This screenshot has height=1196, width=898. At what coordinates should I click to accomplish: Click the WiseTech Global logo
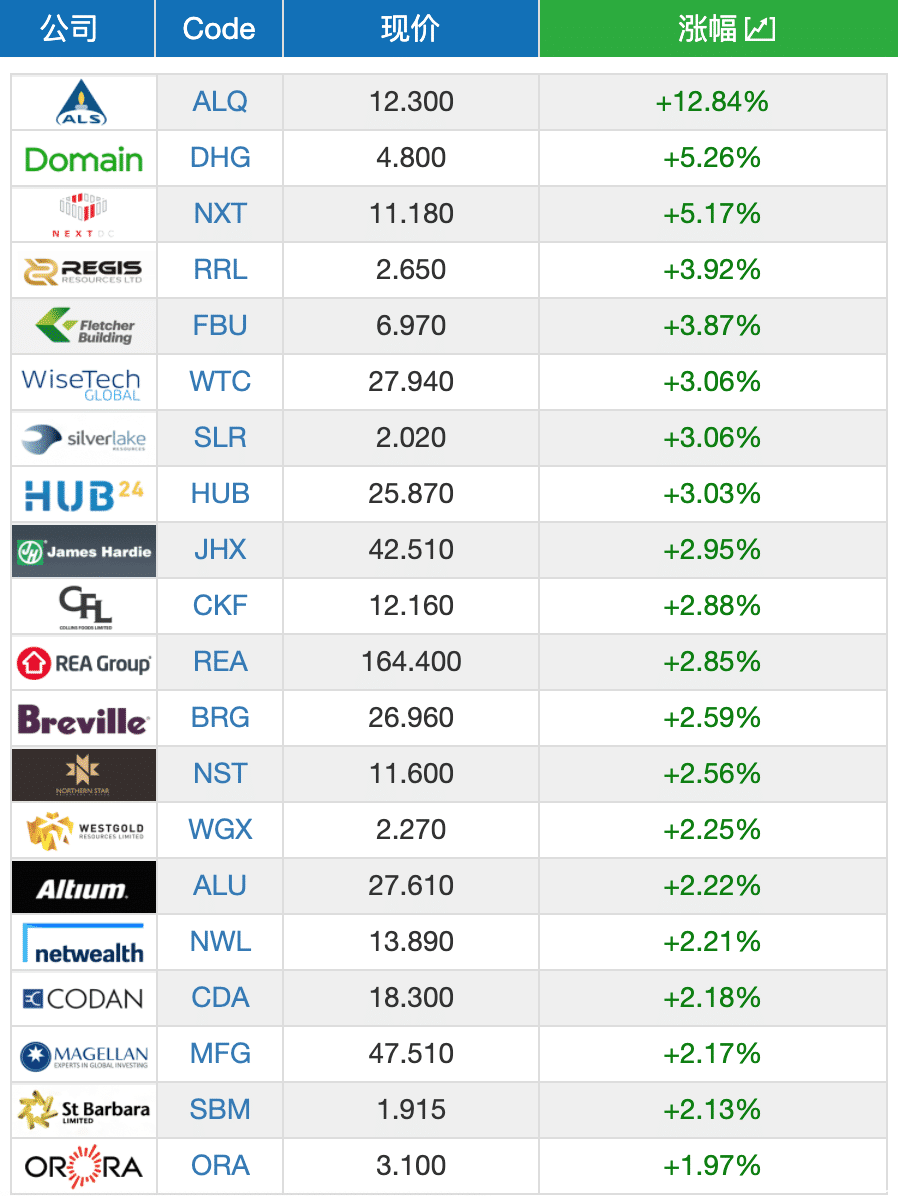pyautogui.click(x=81, y=383)
